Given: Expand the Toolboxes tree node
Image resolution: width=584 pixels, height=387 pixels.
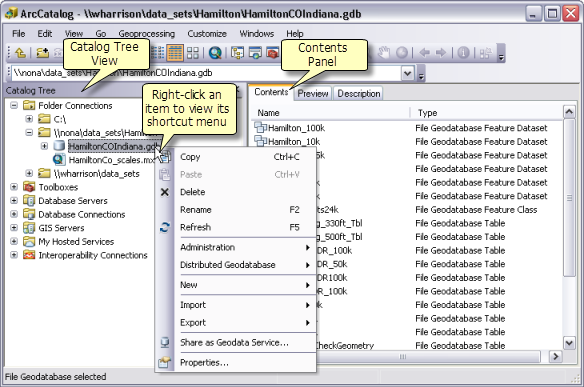Looking at the screenshot, I should (14, 187).
